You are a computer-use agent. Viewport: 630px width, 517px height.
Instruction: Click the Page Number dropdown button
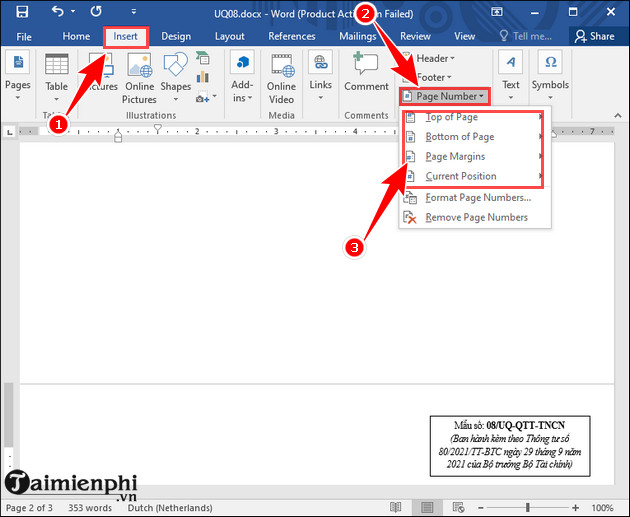coord(445,96)
